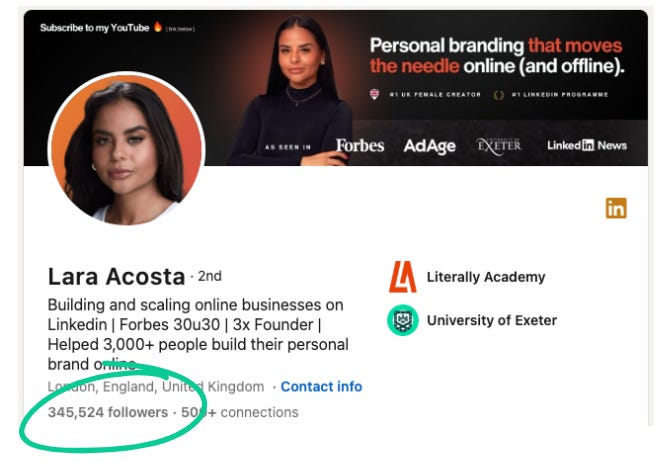Open the Contact info link
Screen dimensions: 660x474
[321, 386]
